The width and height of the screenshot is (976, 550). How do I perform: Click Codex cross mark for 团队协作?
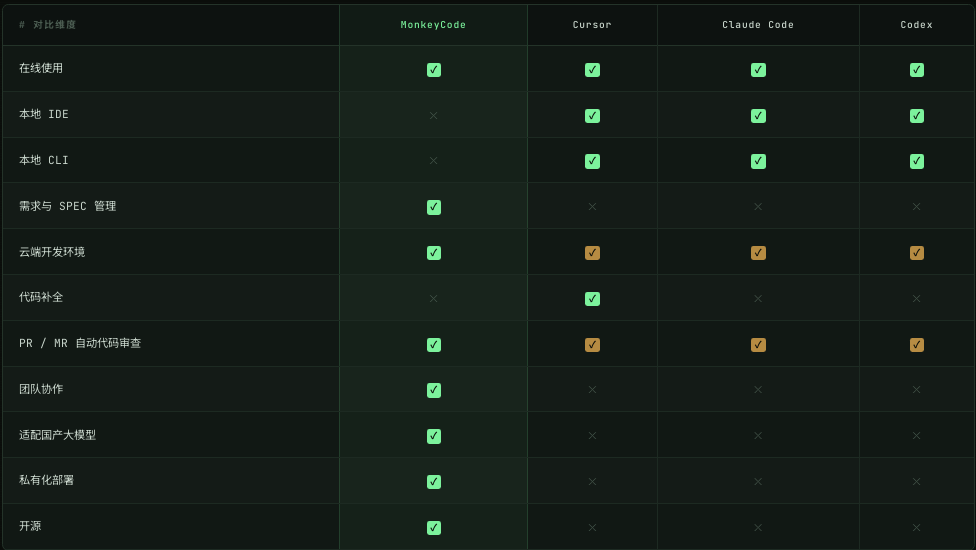coord(916,389)
